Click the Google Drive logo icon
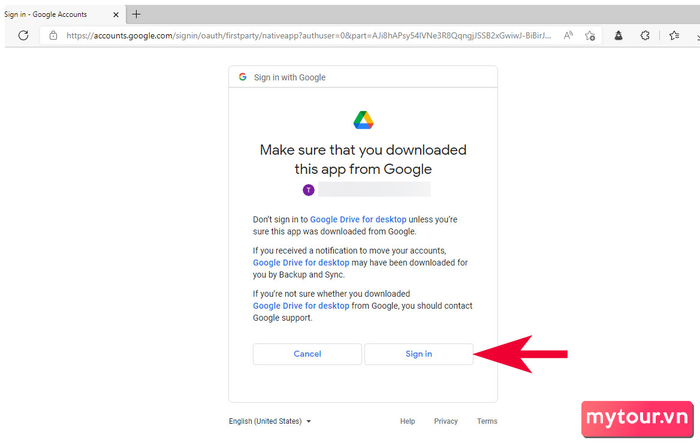 pos(363,120)
